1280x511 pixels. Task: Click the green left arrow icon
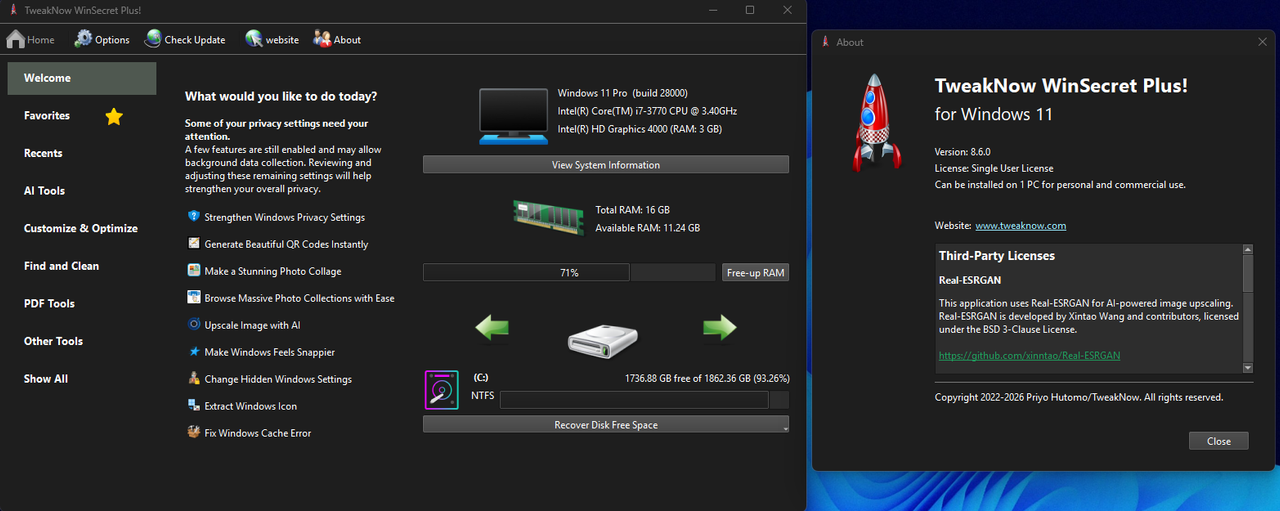point(491,327)
